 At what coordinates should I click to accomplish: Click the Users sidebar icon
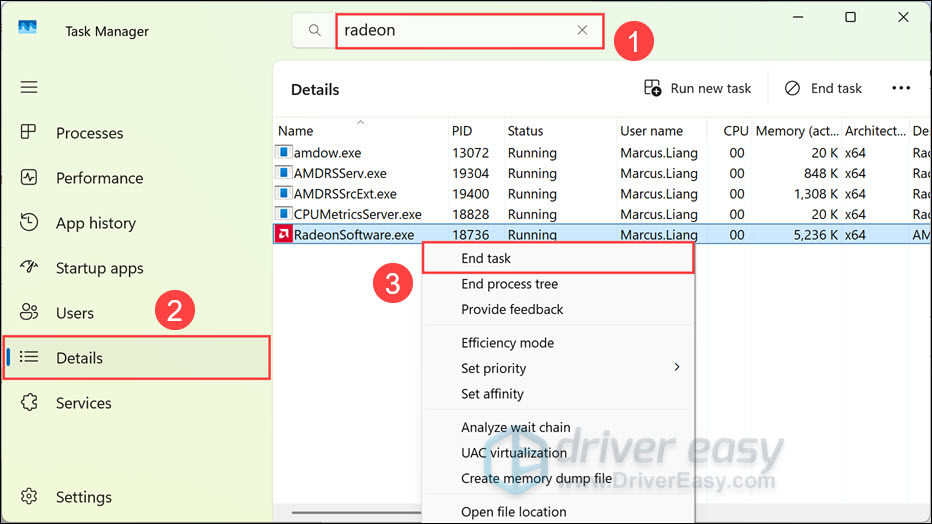click(x=29, y=313)
